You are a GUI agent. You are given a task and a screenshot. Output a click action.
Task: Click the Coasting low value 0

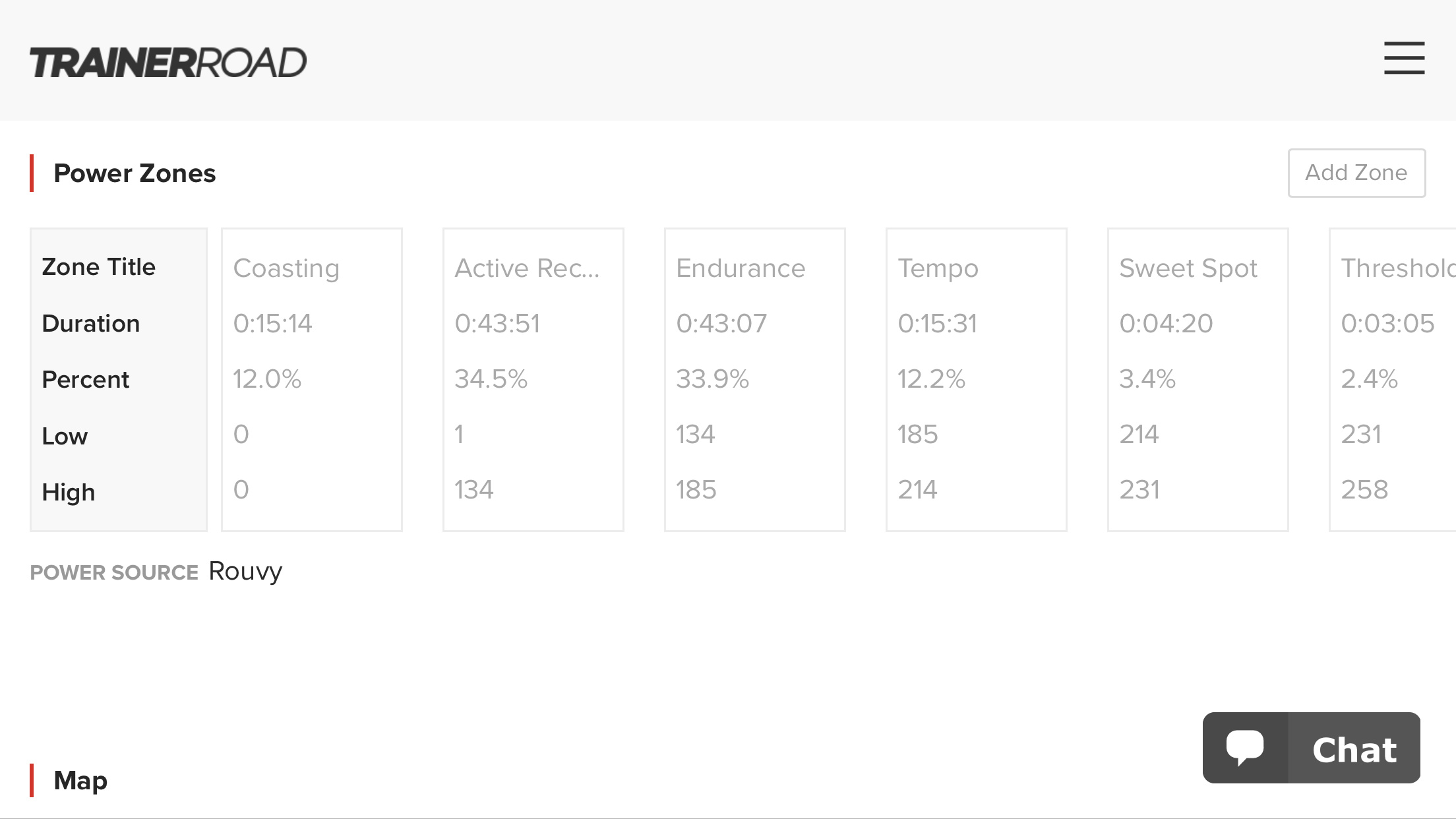coord(241,435)
